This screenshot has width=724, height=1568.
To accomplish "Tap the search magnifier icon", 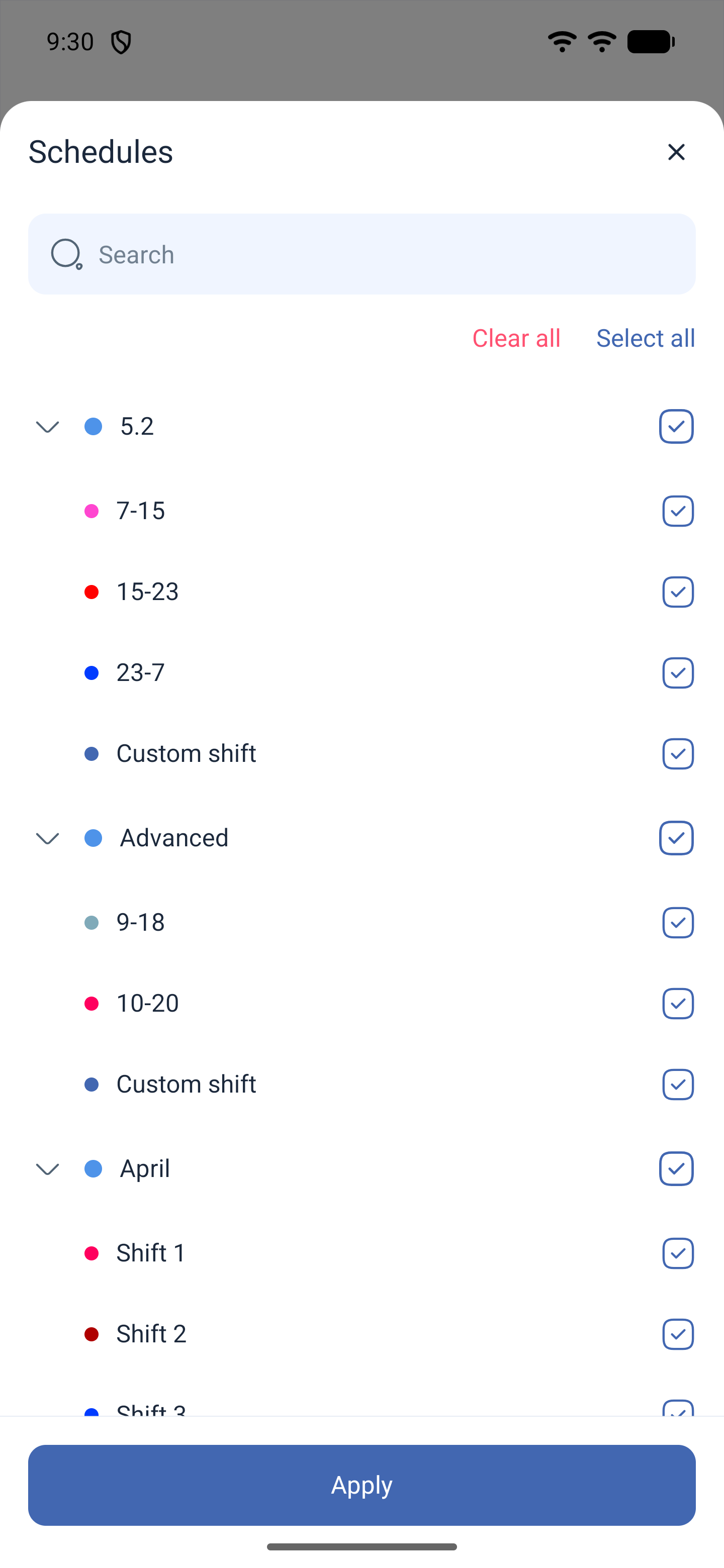I will point(66,254).
